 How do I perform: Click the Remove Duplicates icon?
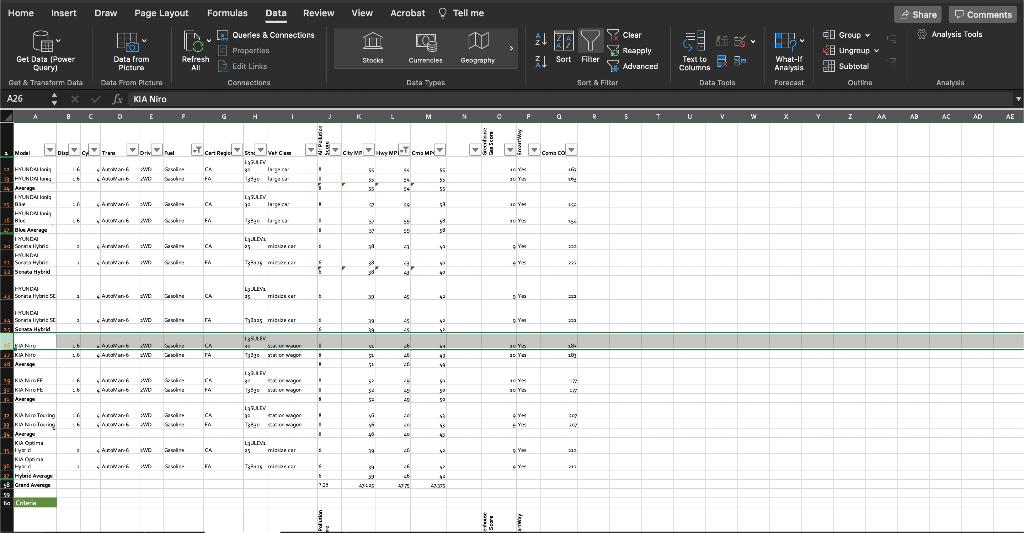[x=722, y=61]
